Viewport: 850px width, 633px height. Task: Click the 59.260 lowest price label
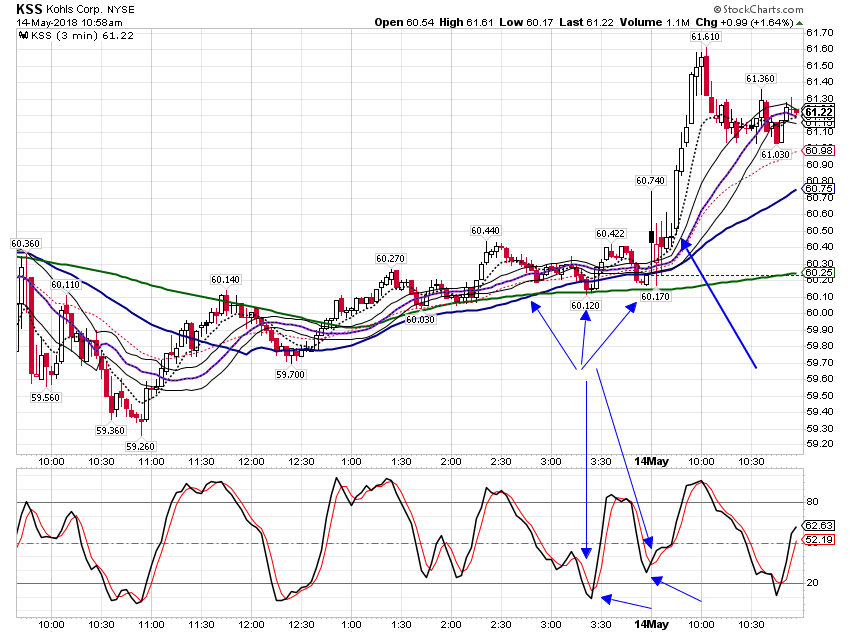(140, 447)
